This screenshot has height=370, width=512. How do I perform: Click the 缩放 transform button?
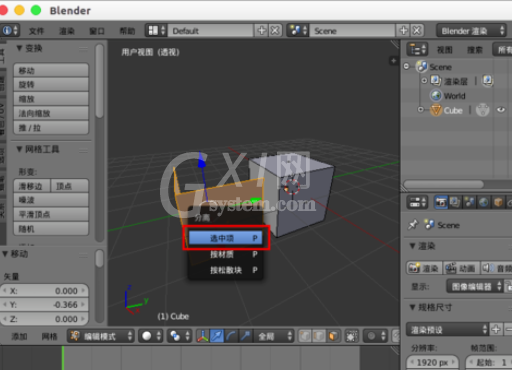pyautogui.click(x=51, y=99)
